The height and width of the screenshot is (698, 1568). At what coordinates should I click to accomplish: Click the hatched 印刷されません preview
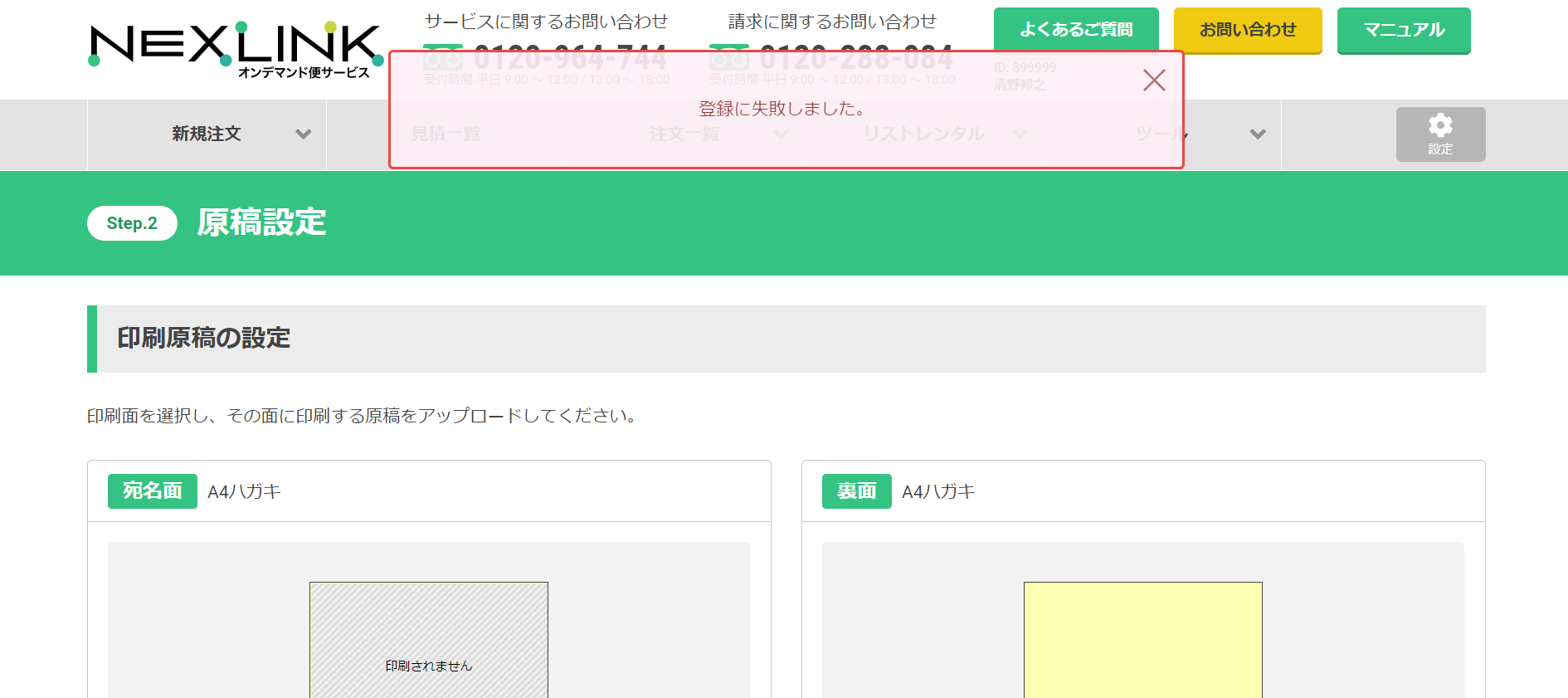pos(429,640)
